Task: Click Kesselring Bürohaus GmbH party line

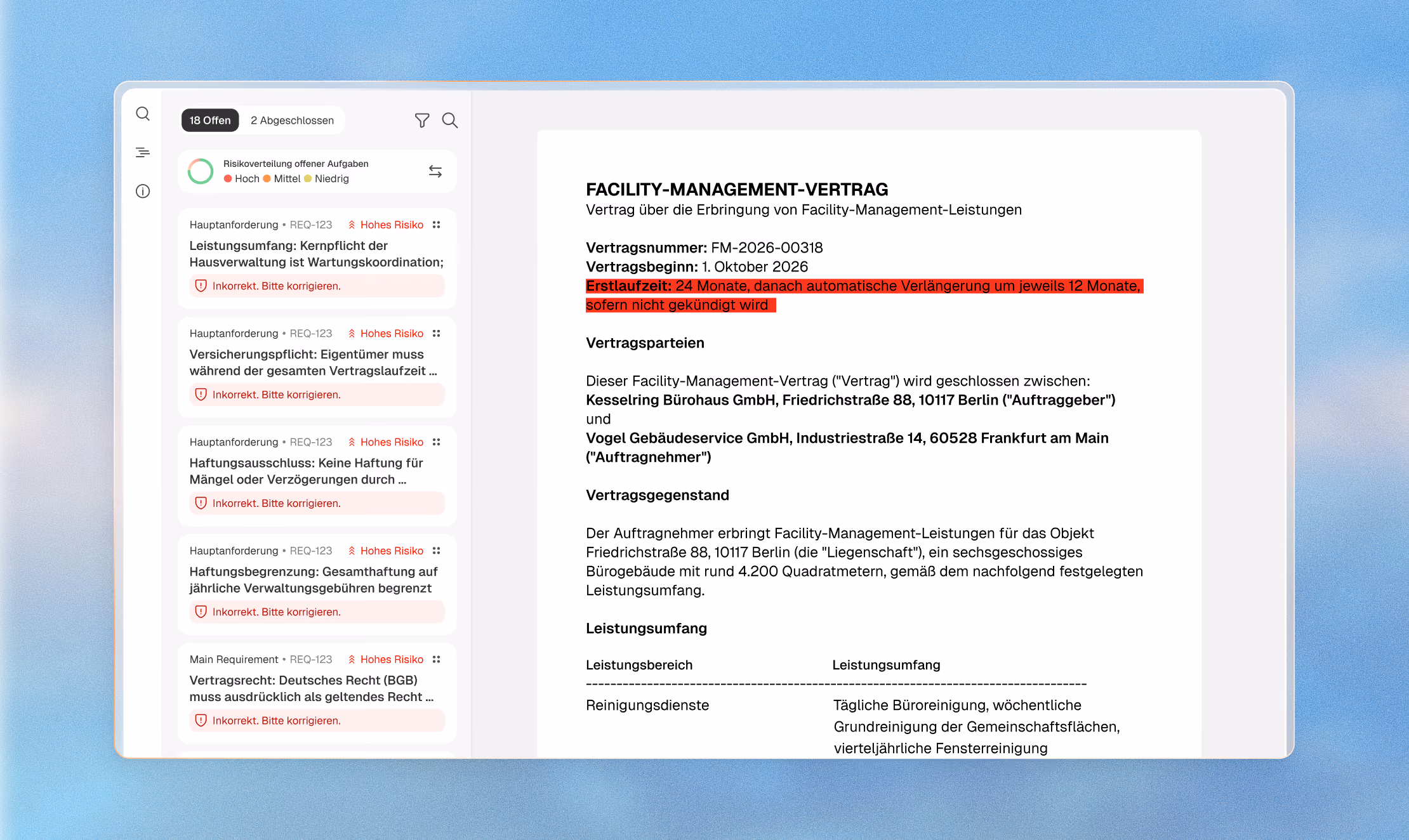Action: [x=850, y=400]
